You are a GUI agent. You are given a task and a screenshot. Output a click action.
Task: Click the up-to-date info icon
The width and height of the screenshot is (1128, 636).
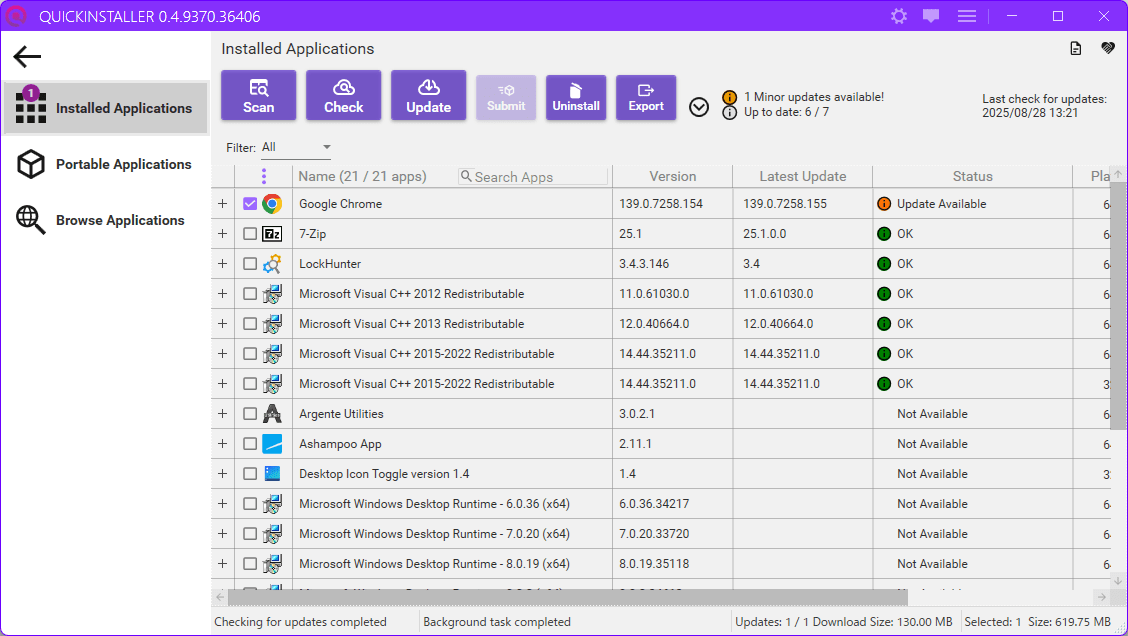[729, 112]
